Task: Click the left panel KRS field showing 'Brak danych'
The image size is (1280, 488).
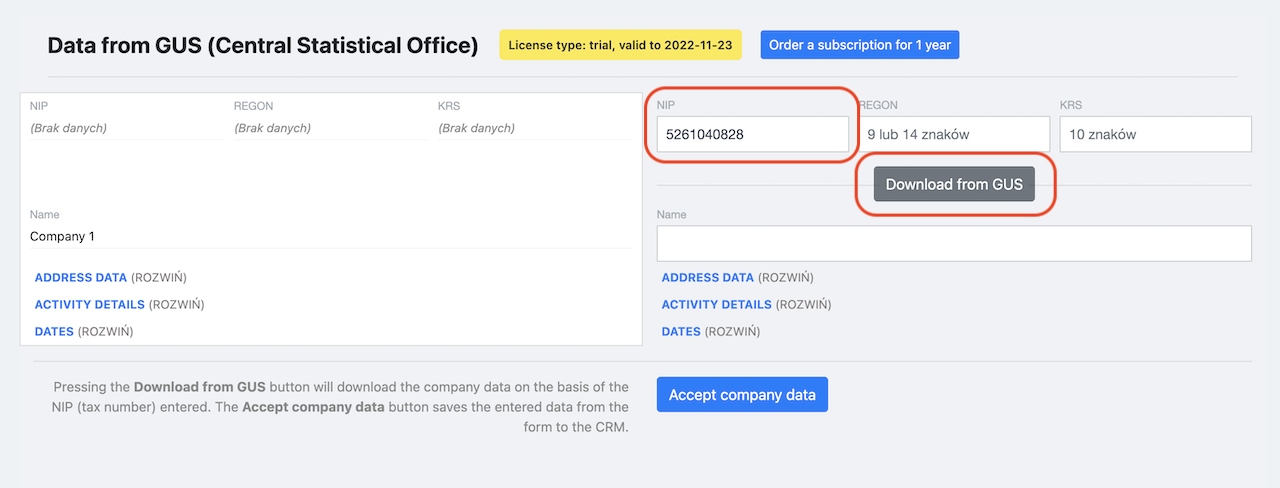Action: pyautogui.click(x=532, y=128)
